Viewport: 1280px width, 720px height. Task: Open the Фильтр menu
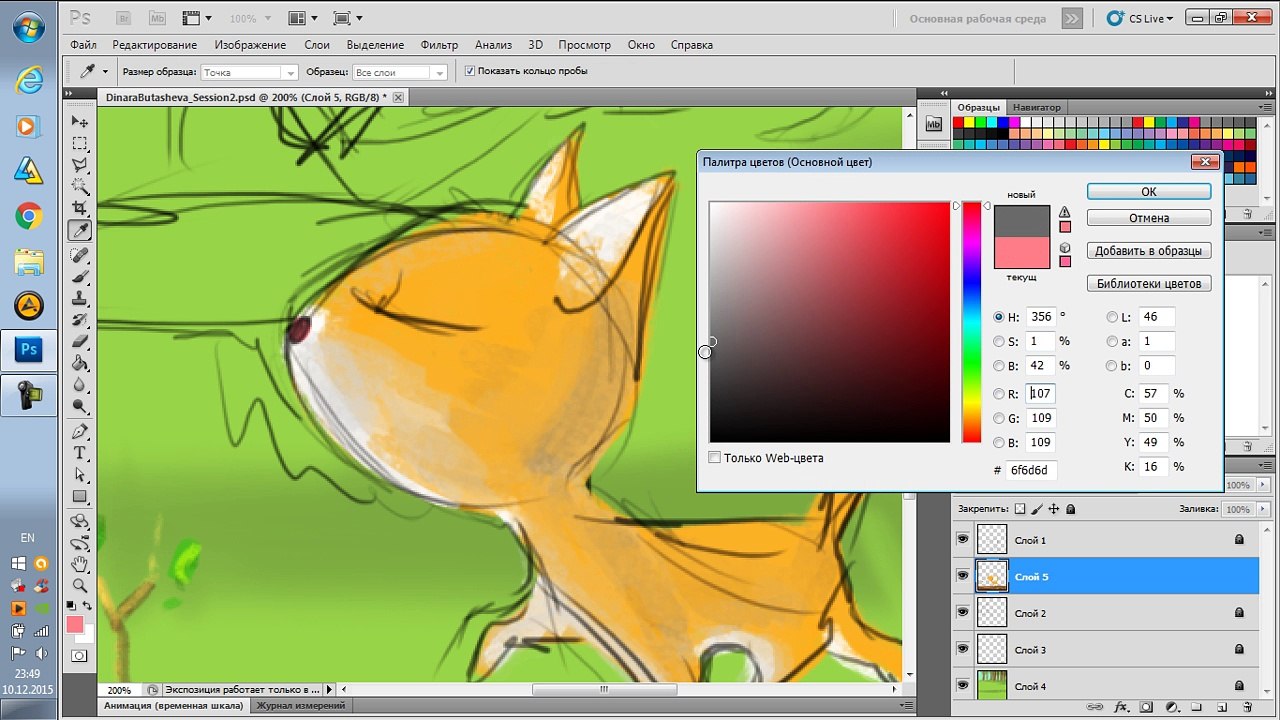point(439,45)
